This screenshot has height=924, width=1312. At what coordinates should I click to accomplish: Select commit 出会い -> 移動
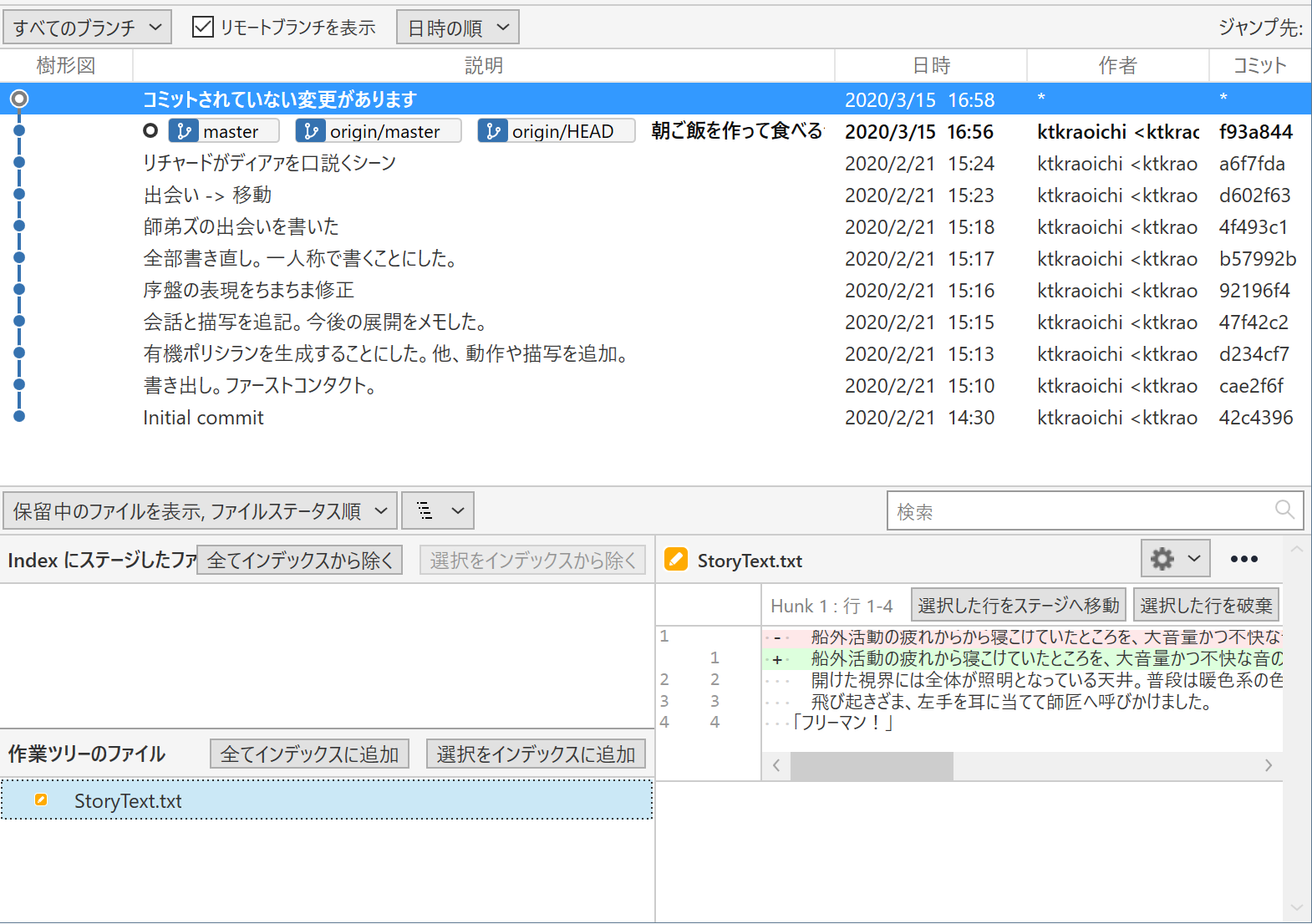(x=656, y=195)
